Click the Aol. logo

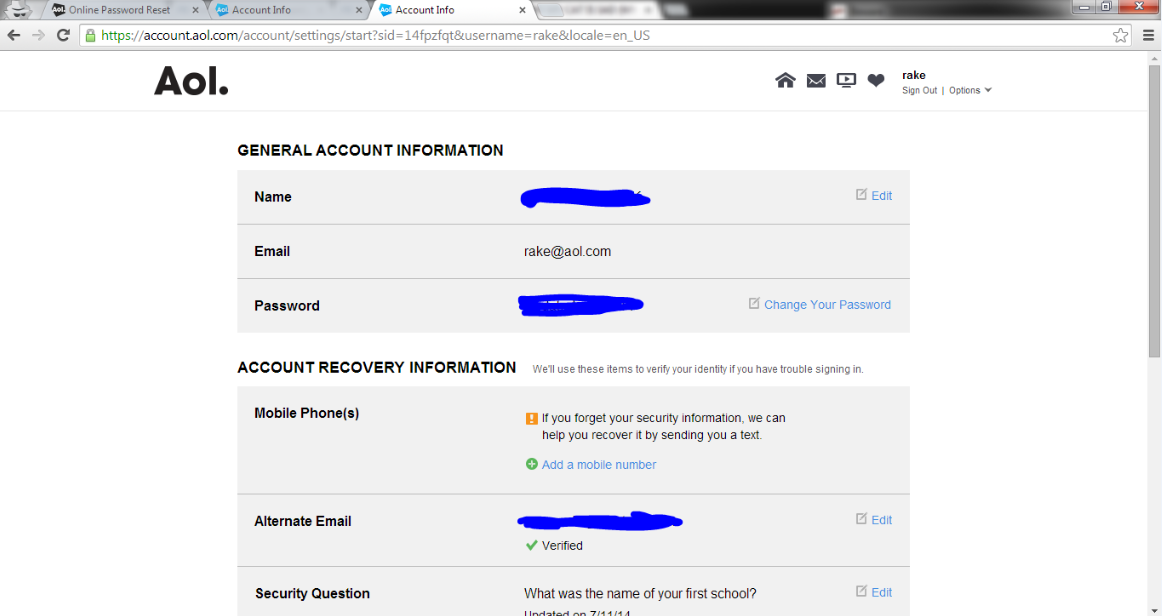click(x=191, y=81)
